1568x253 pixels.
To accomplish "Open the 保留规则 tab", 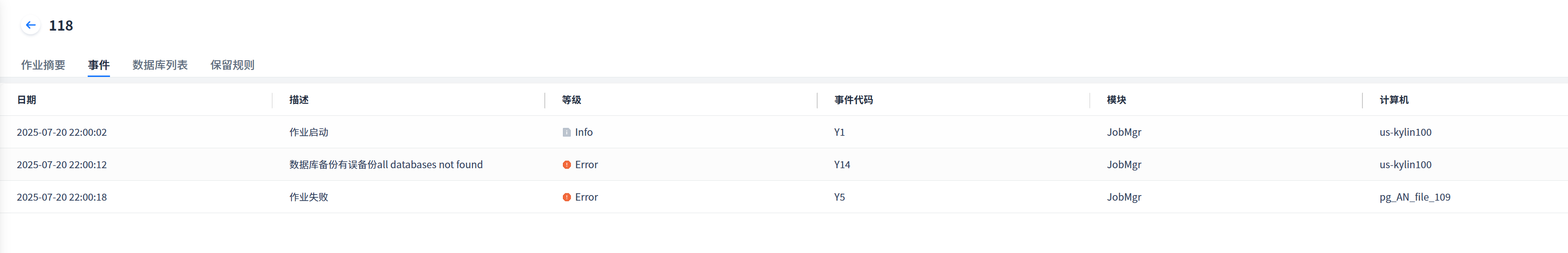I will [x=232, y=65].
